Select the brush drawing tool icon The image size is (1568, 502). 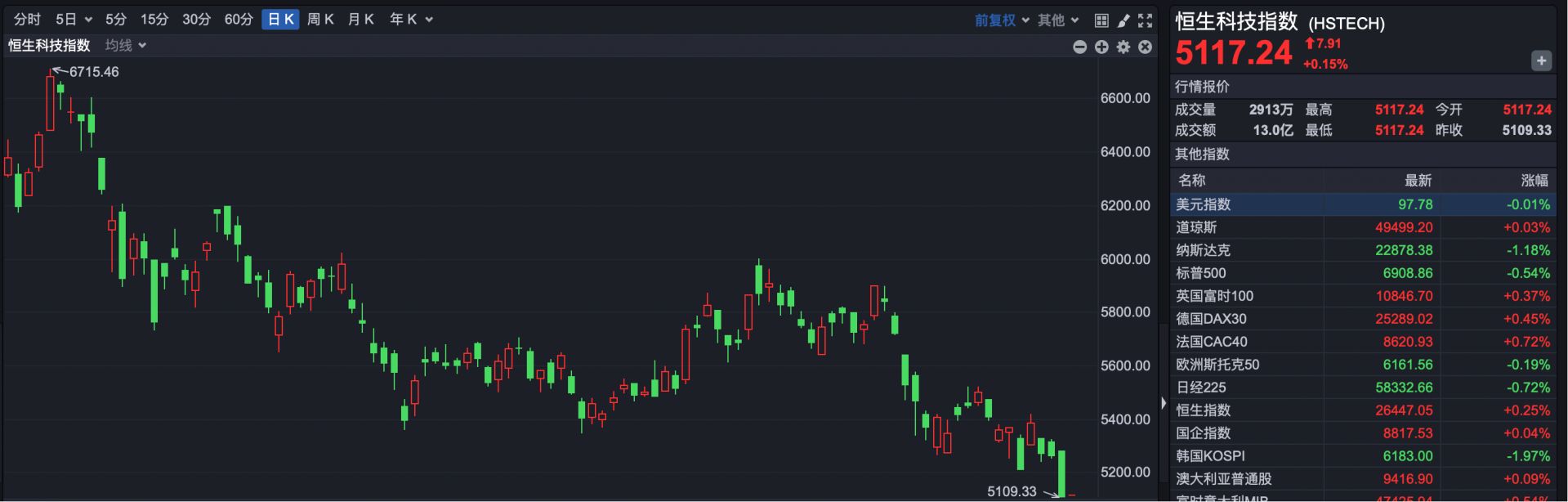1124,20
